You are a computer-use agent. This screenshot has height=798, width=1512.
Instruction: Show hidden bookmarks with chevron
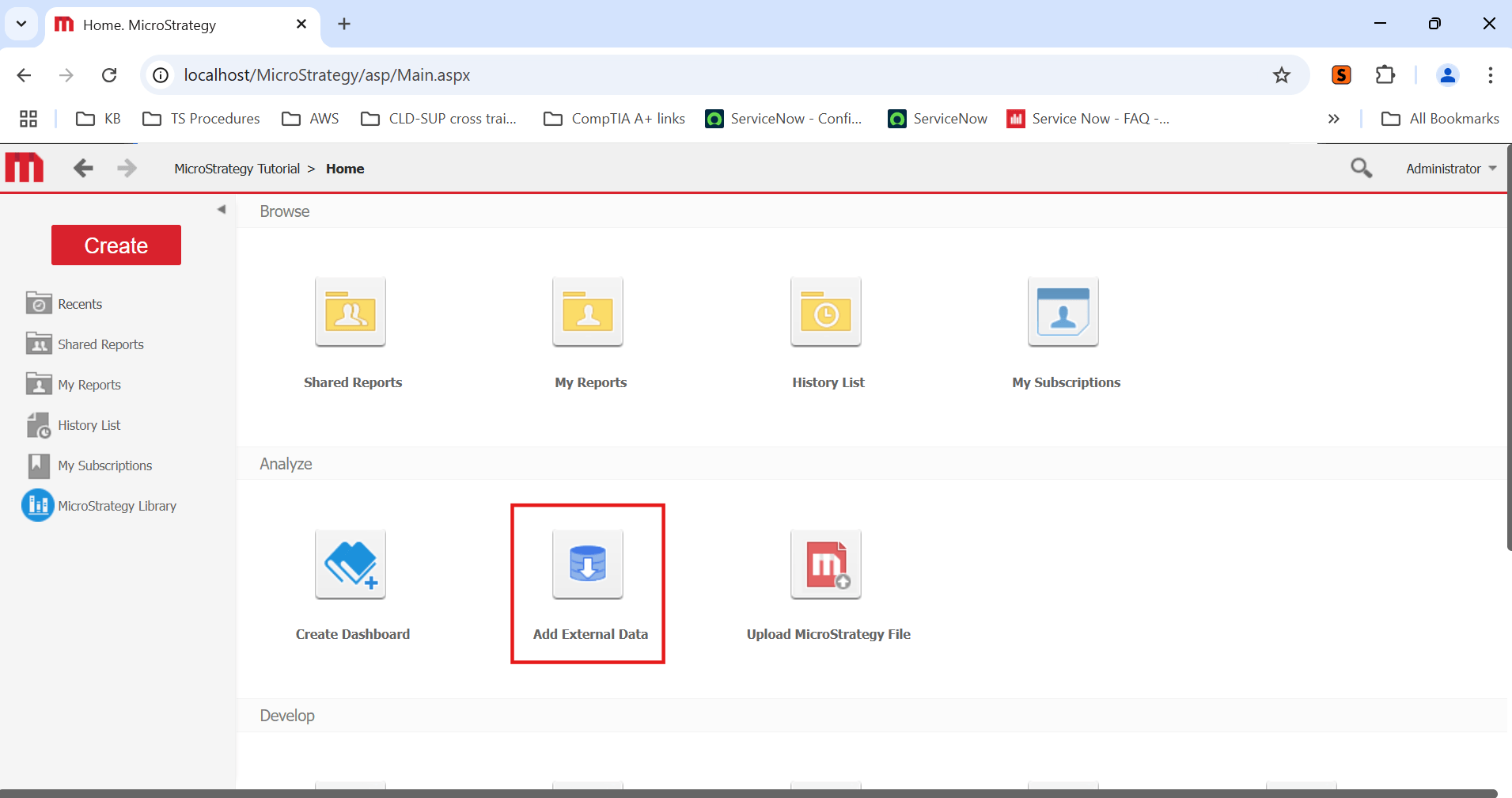(x=1333, y=119)
